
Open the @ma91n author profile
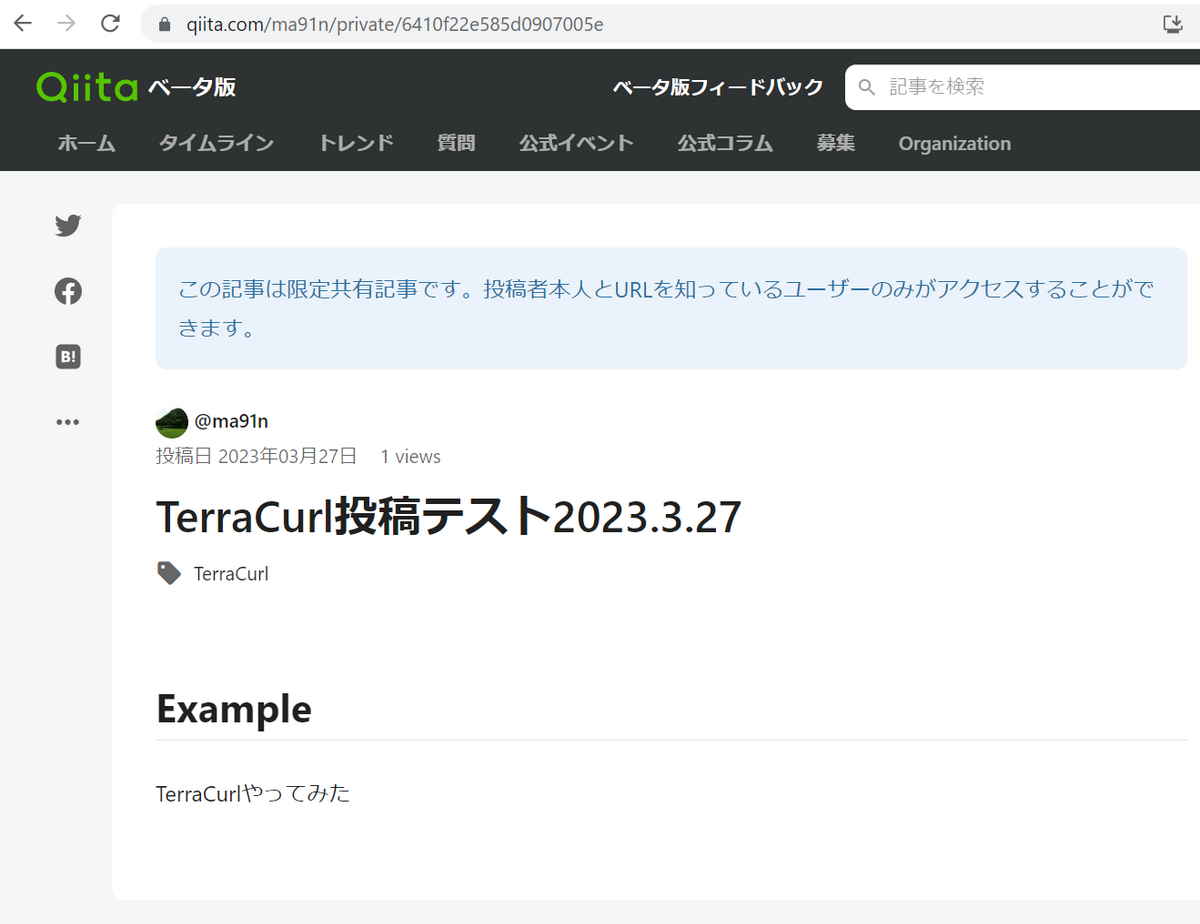(x=231, y=421)
